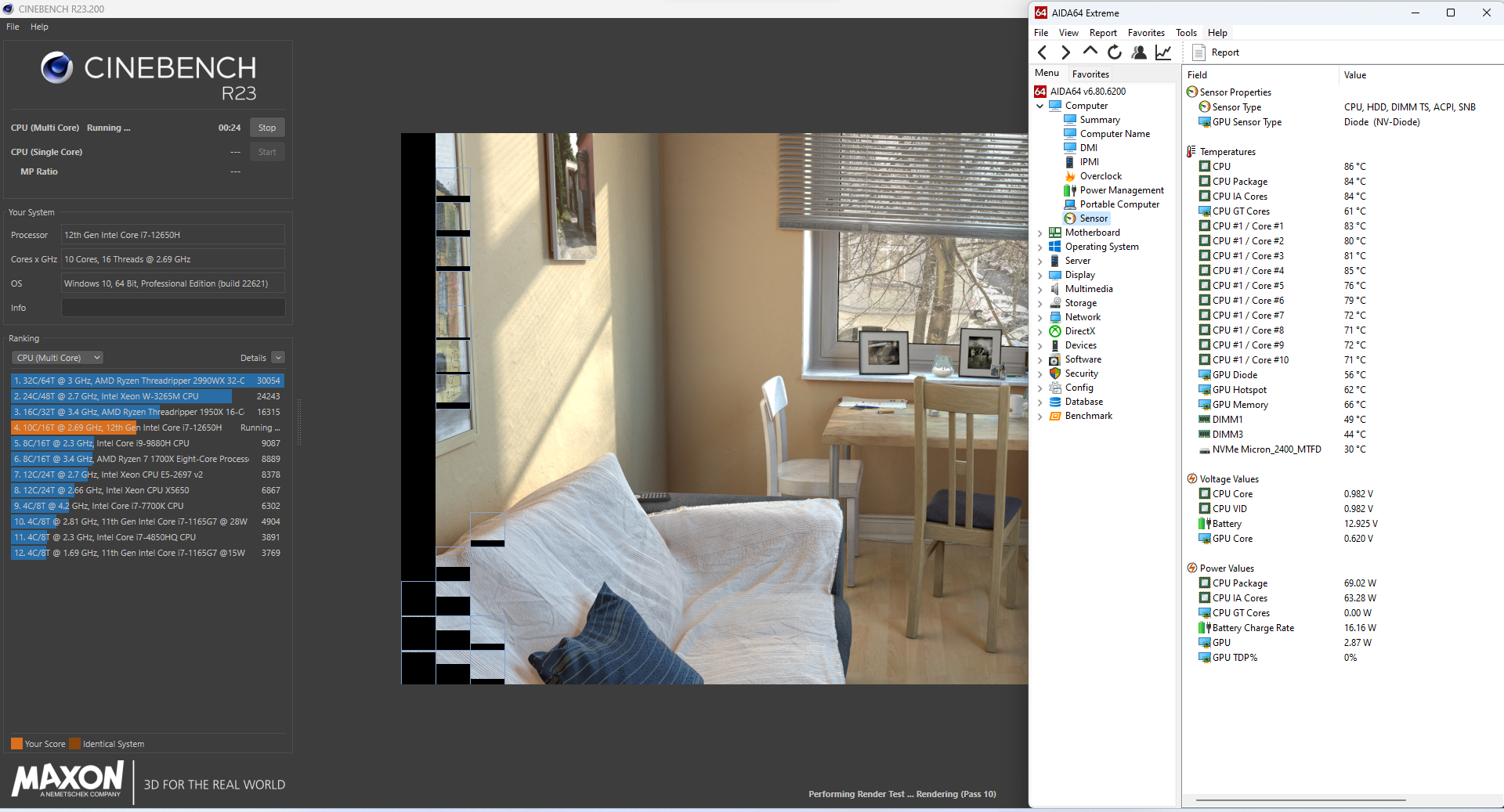Collapse the Computer tree node

[1040, 106]
